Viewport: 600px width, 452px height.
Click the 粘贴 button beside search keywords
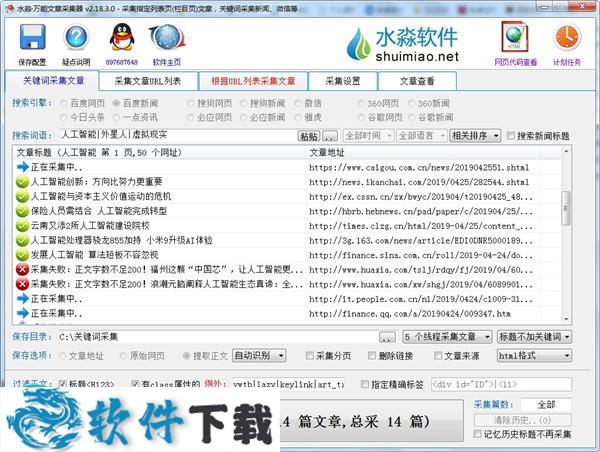click(x=310, y=136)
